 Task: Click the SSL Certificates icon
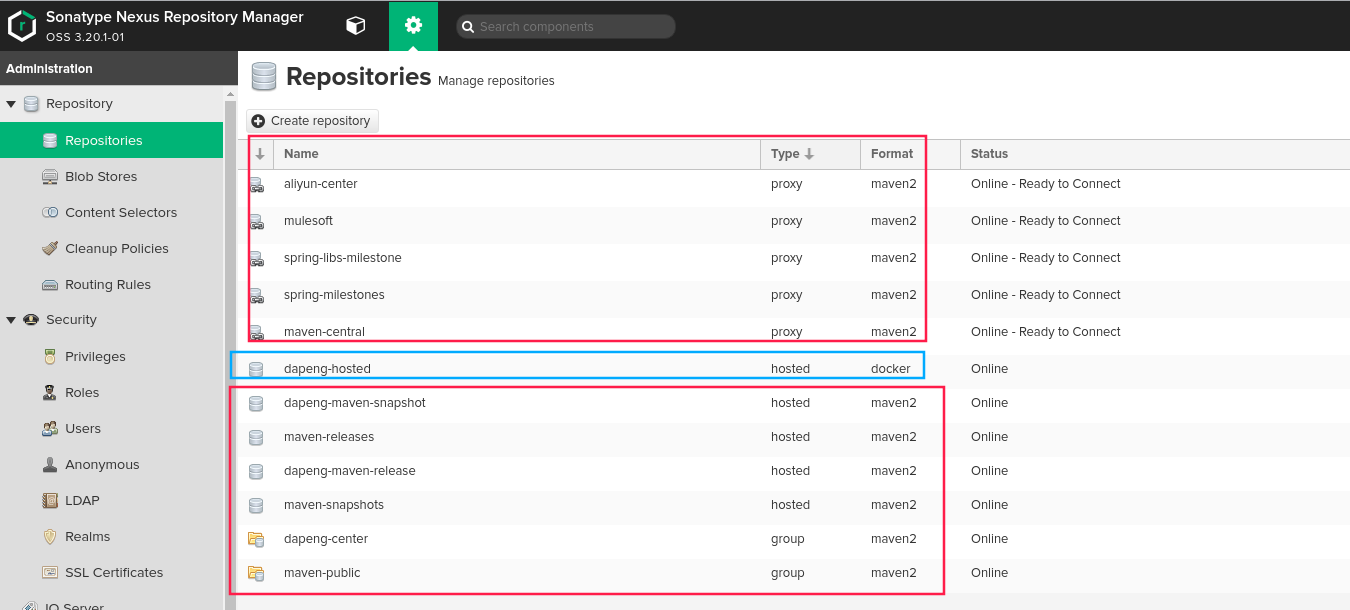(50, 572)
